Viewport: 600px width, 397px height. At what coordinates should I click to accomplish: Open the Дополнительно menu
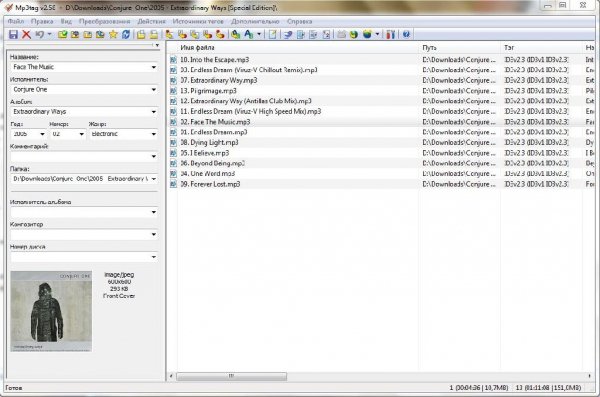pos(255,21)
